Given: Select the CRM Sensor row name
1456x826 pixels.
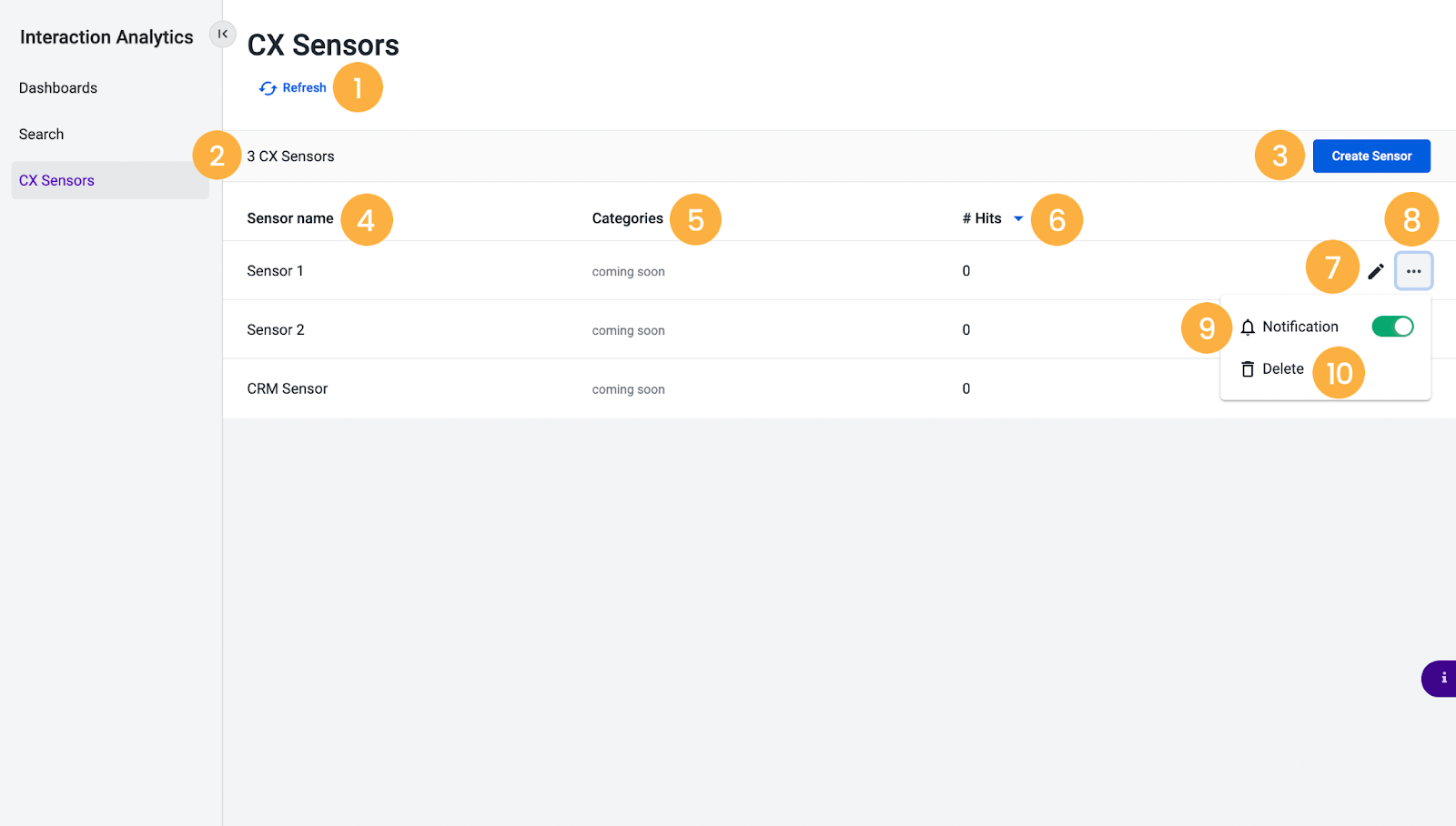Looking at the screenshot, I should point(288,389).
